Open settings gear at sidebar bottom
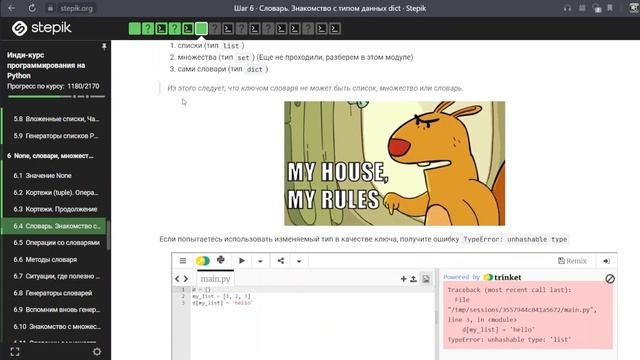640x360 pixels. pyautogui.click(x=97, y=351)
